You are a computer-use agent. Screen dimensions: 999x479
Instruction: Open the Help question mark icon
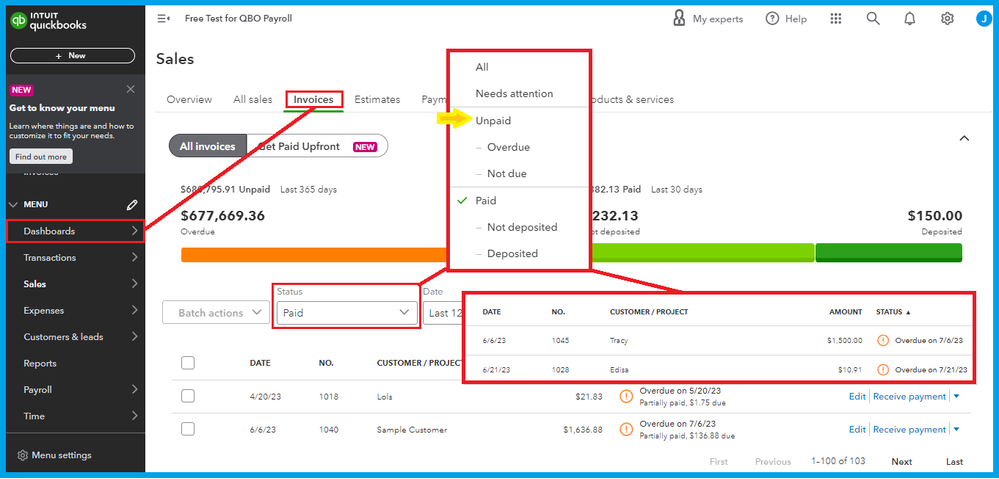point(772,18)
